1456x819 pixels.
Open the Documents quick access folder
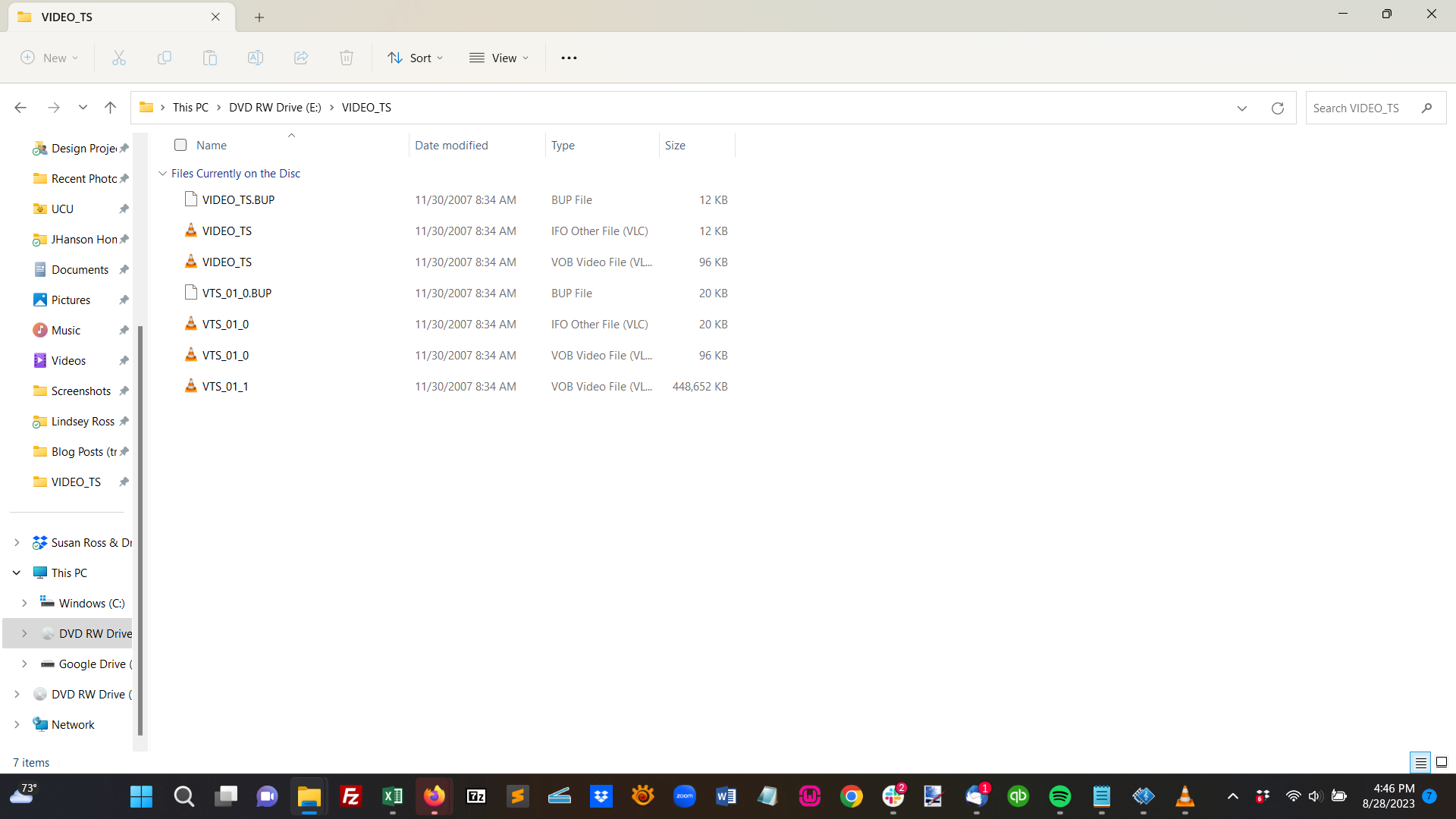coord(80,270)
